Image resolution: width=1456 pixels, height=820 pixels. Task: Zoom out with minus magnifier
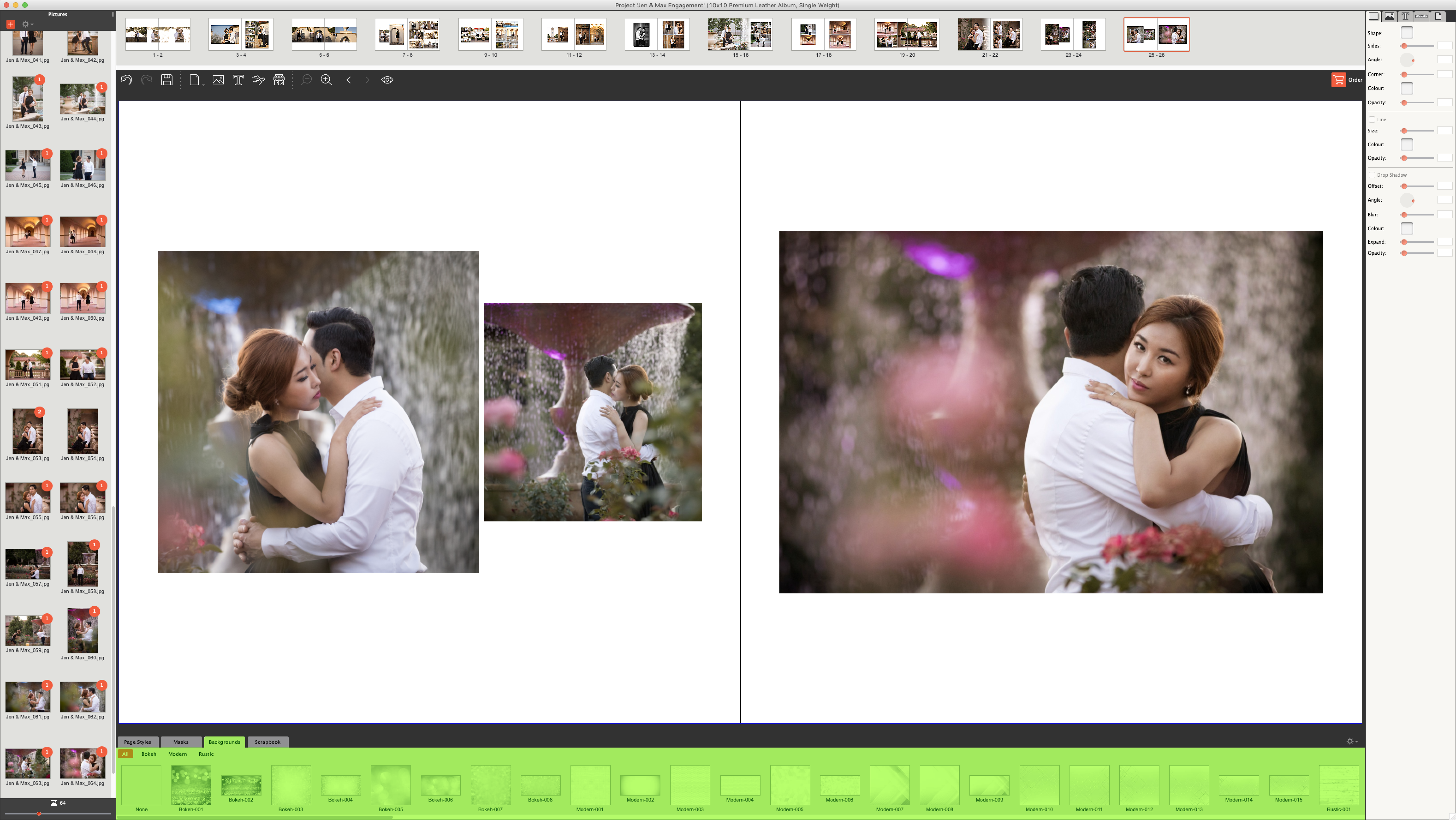[x=306, y=80]
